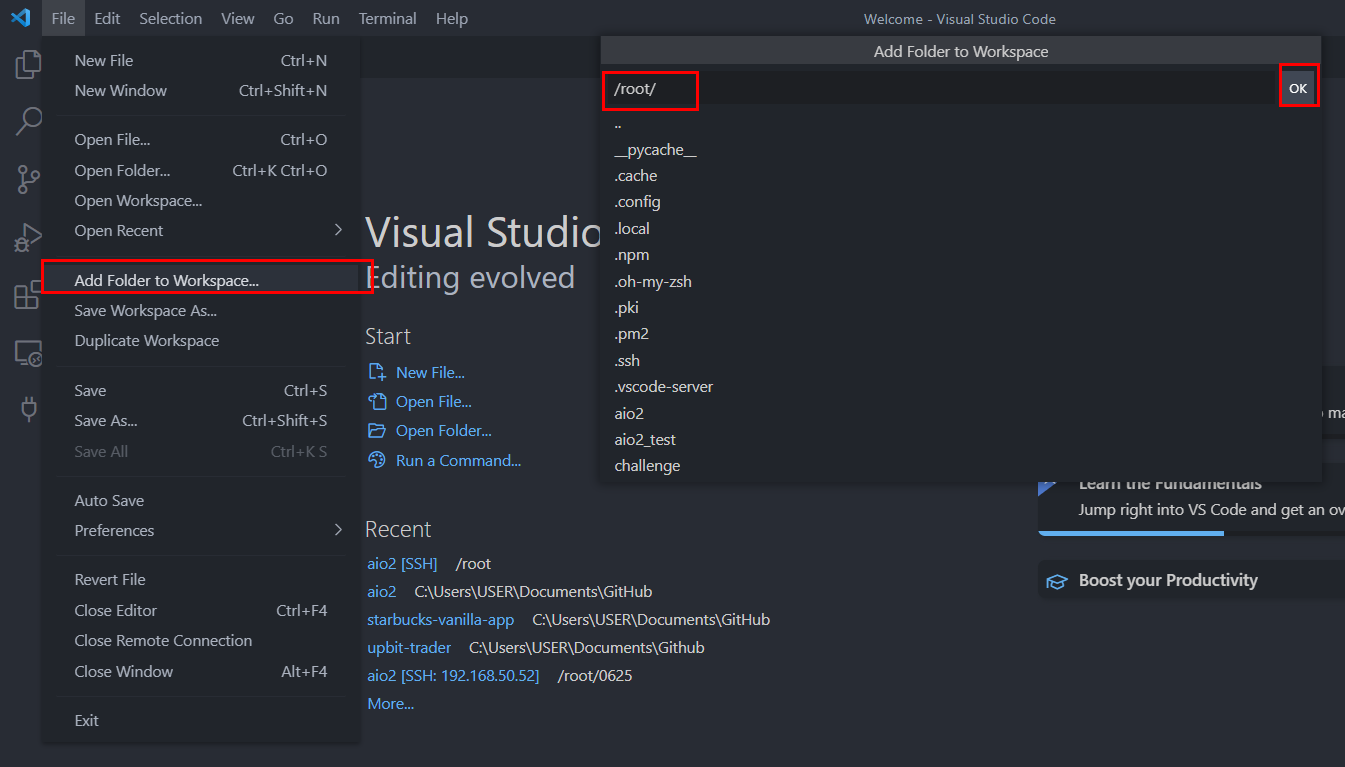Click the /root/ folder path input
This screenshot has height=767, width=1345.
point(940,89)
